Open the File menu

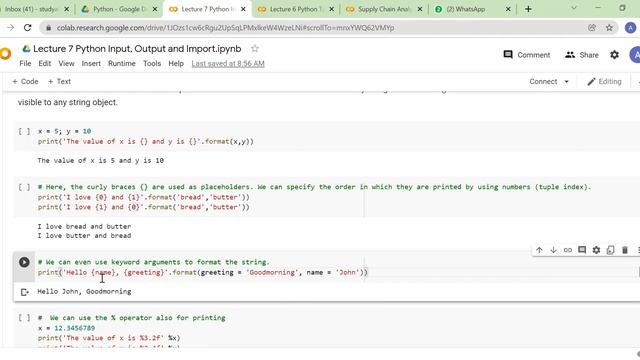(x=25, y=64)
